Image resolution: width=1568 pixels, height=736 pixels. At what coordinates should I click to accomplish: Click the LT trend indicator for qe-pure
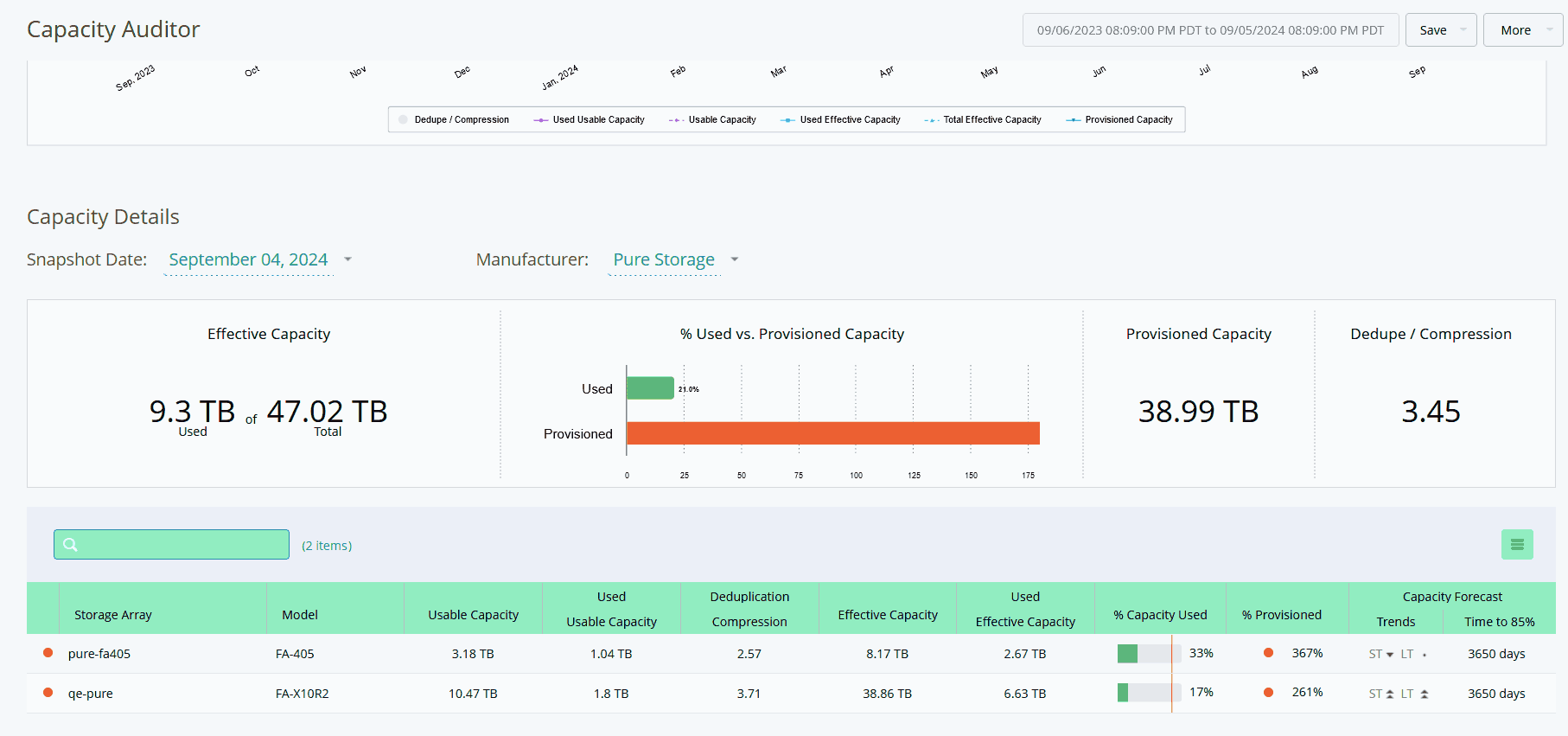point(1414,694)
